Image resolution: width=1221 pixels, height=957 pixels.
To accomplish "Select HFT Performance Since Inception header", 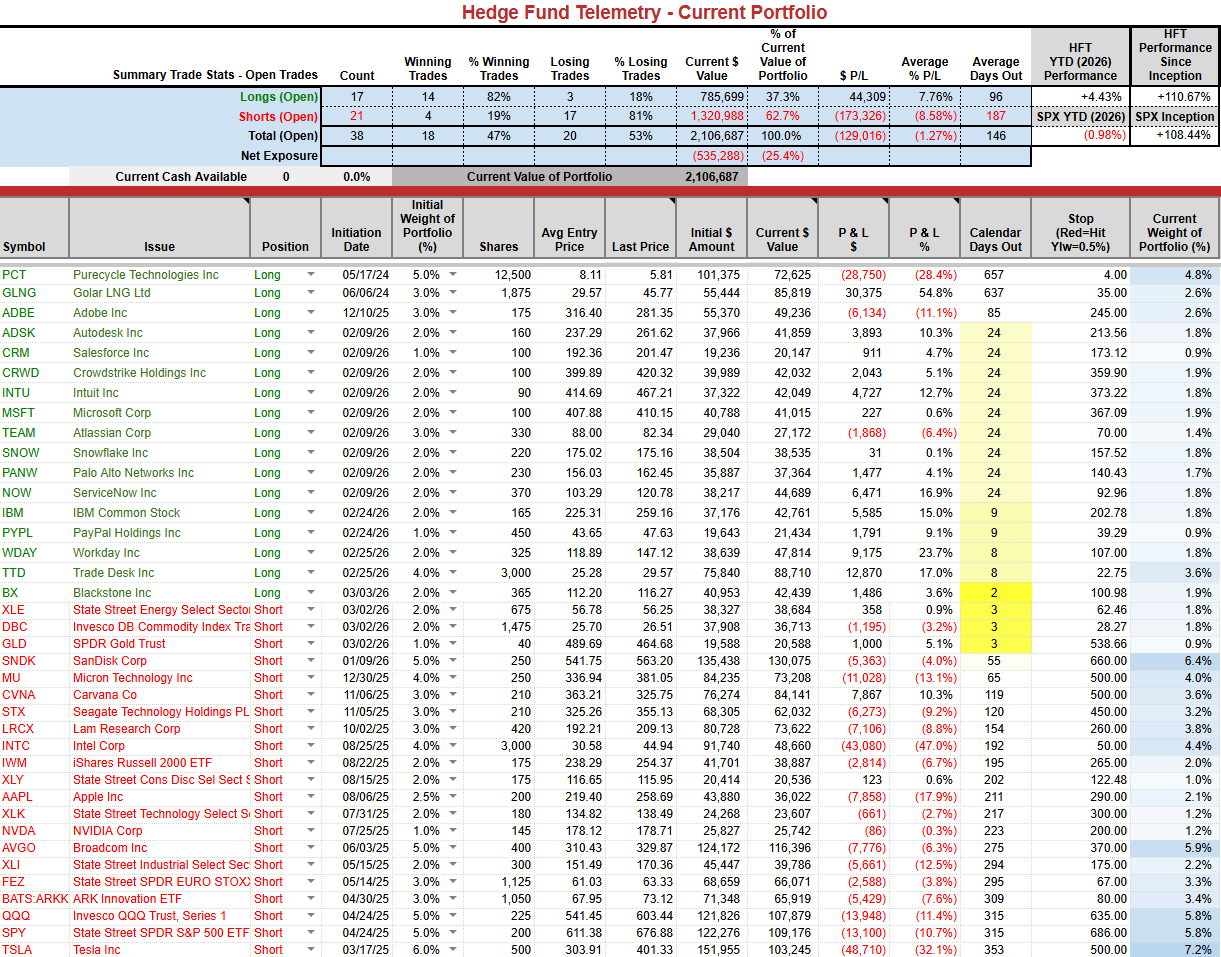I will coord(1175,55).
